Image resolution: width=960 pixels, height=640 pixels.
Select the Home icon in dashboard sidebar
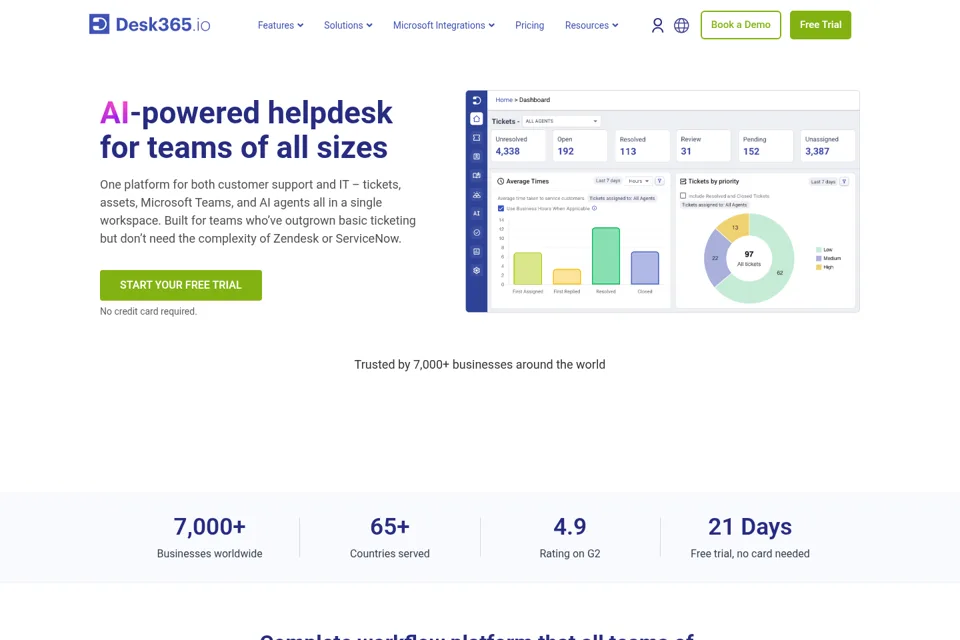coord(476,119)
